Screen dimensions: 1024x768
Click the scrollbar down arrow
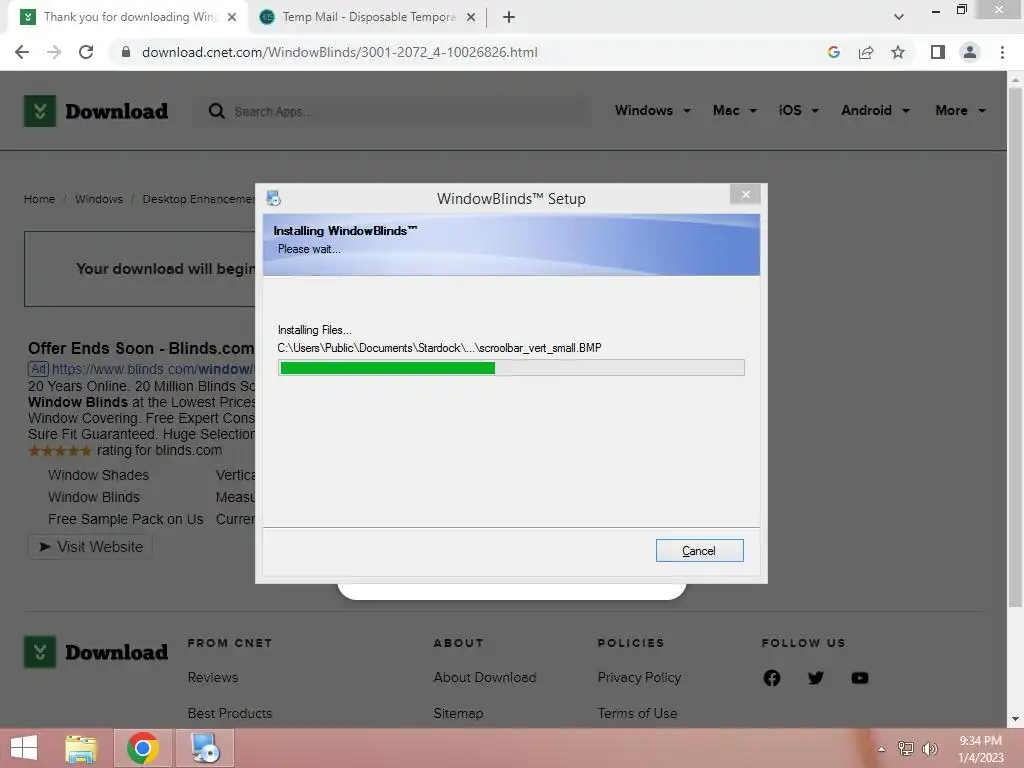(x=1015, y=719)
